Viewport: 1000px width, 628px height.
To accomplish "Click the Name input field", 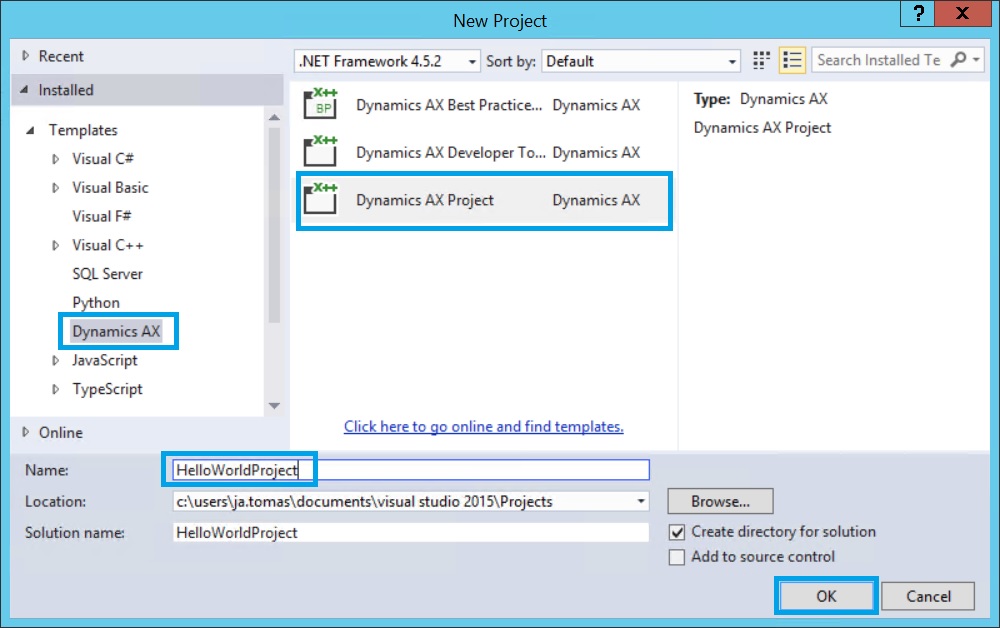I will click(x=411, y=471).
